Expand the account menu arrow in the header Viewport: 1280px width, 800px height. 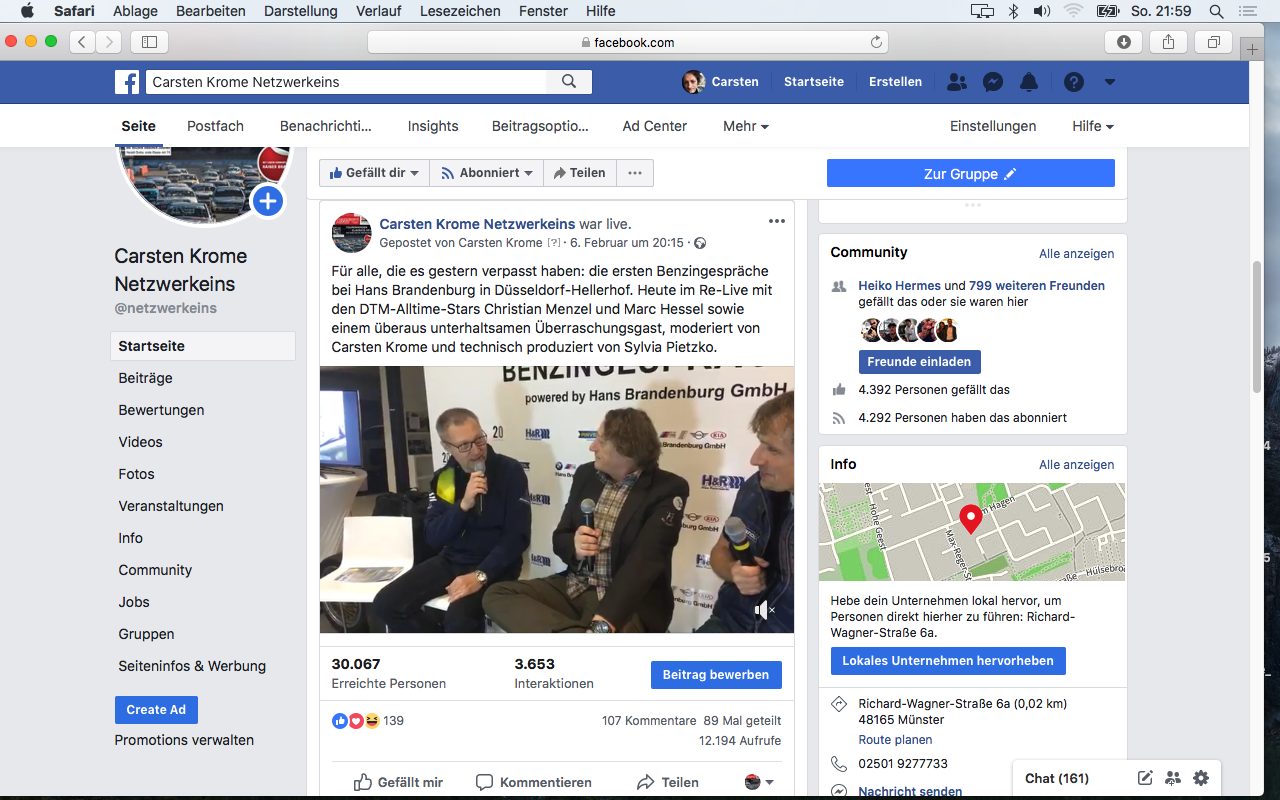[x=1110, y=82]
